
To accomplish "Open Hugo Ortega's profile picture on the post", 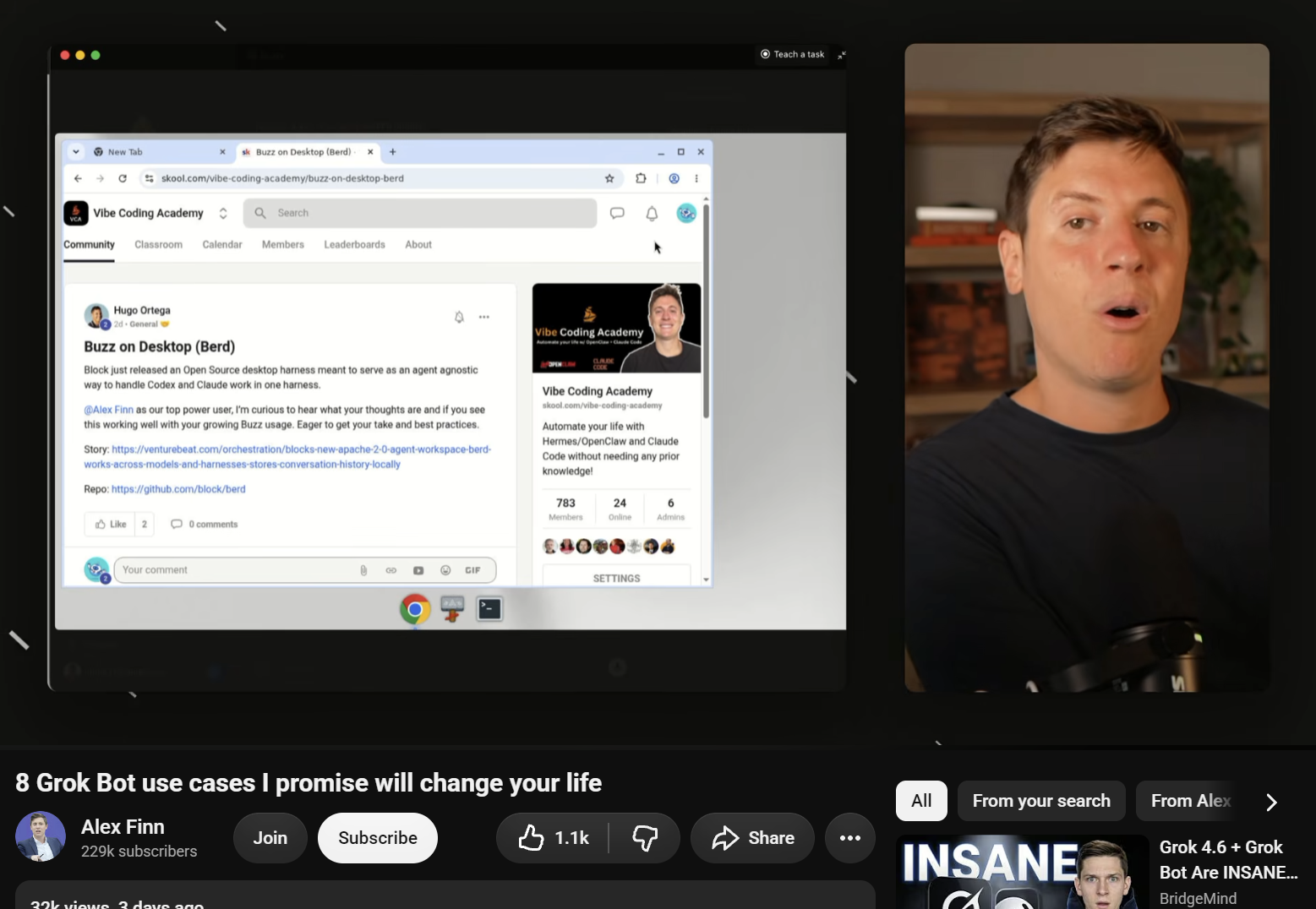I will coord(96,316).
